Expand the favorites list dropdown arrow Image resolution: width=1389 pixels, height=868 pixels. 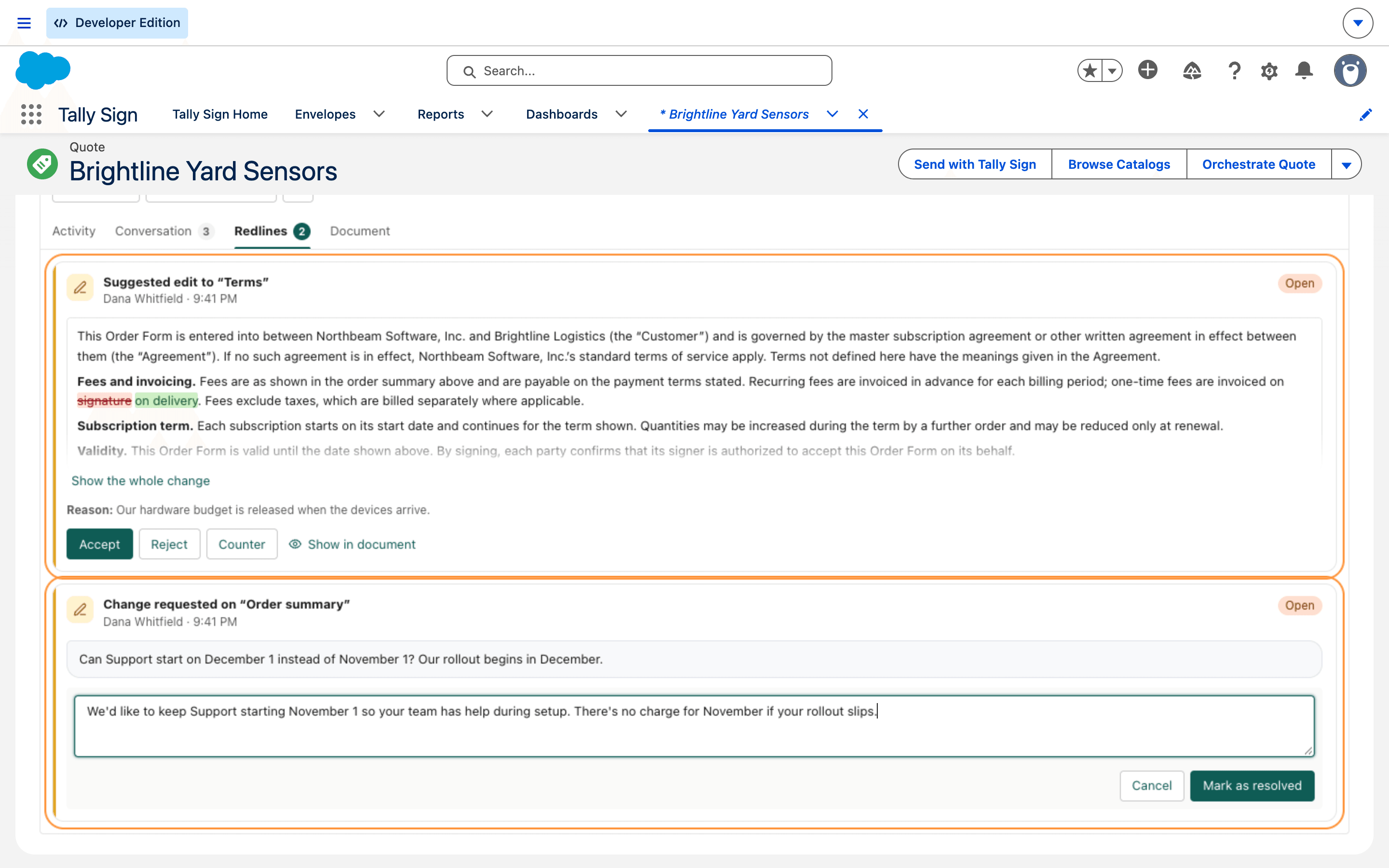coord(1112,70)
